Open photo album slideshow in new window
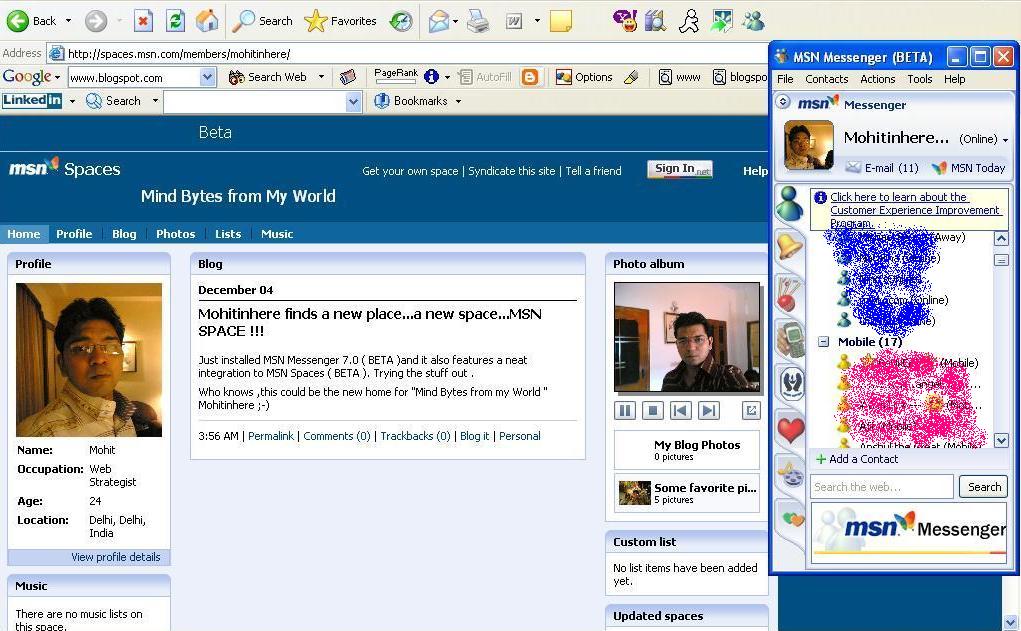Image resolution: width=1021 pixels, height=631 pixels. click(x=751, y=410)
